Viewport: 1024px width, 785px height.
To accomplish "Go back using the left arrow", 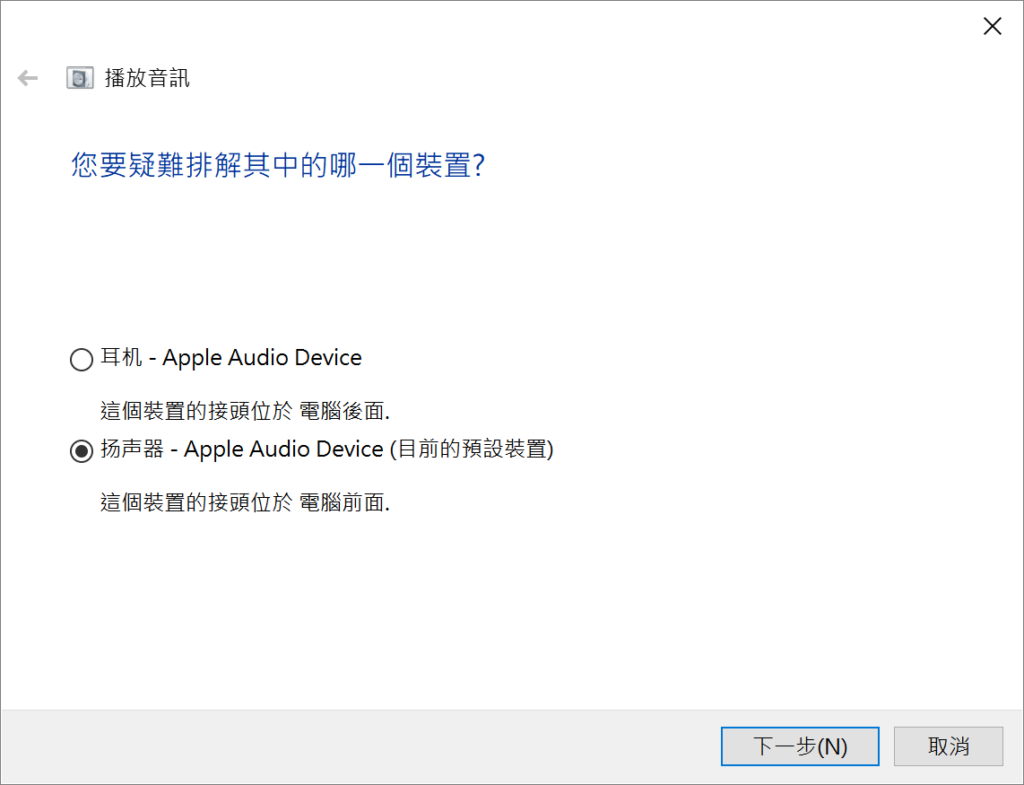I will 27,78.
